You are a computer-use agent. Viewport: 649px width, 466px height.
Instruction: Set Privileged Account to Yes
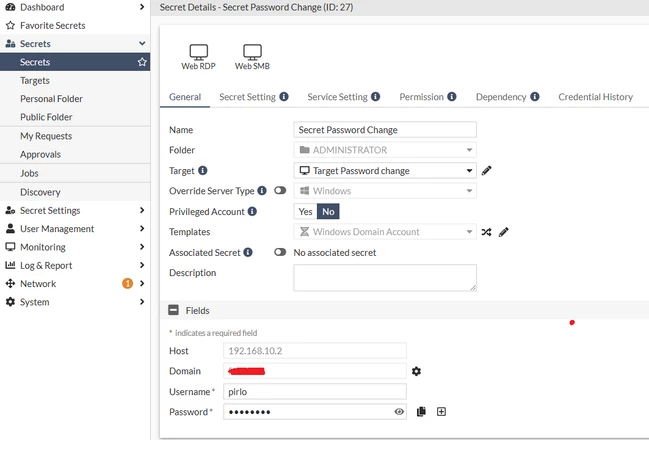[305, 211]
